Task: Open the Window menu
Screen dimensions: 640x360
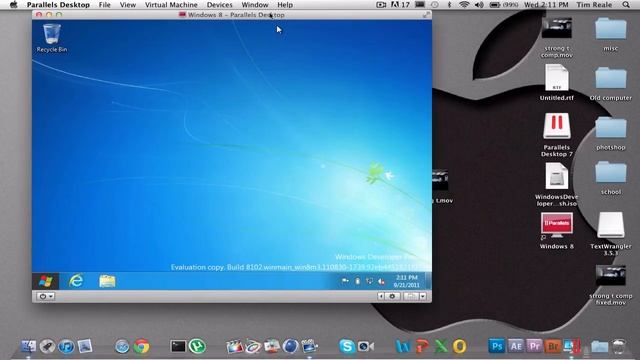Action: (x=255, y=5)
